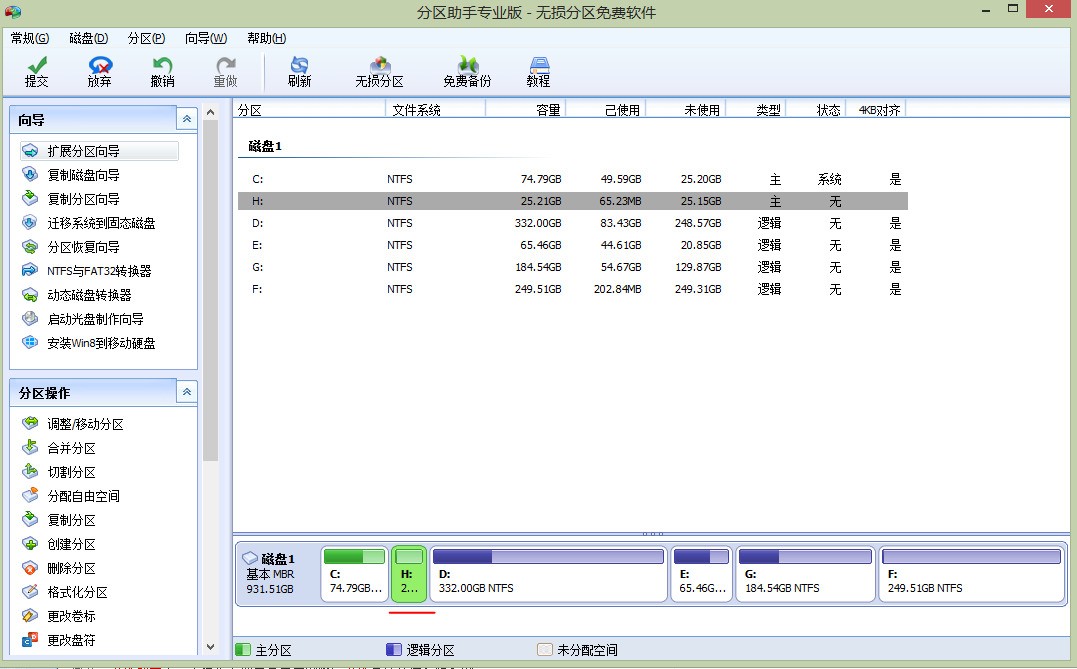Click 调整/移动分区 in the operations list

coord(85,424)
